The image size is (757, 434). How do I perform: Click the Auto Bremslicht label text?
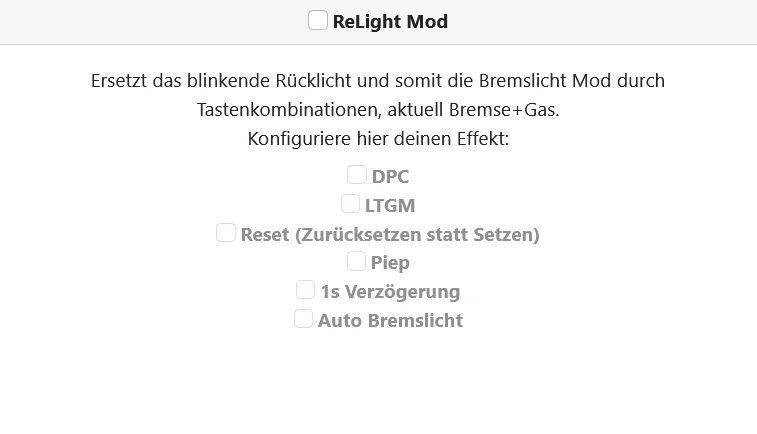coord(390,321)
